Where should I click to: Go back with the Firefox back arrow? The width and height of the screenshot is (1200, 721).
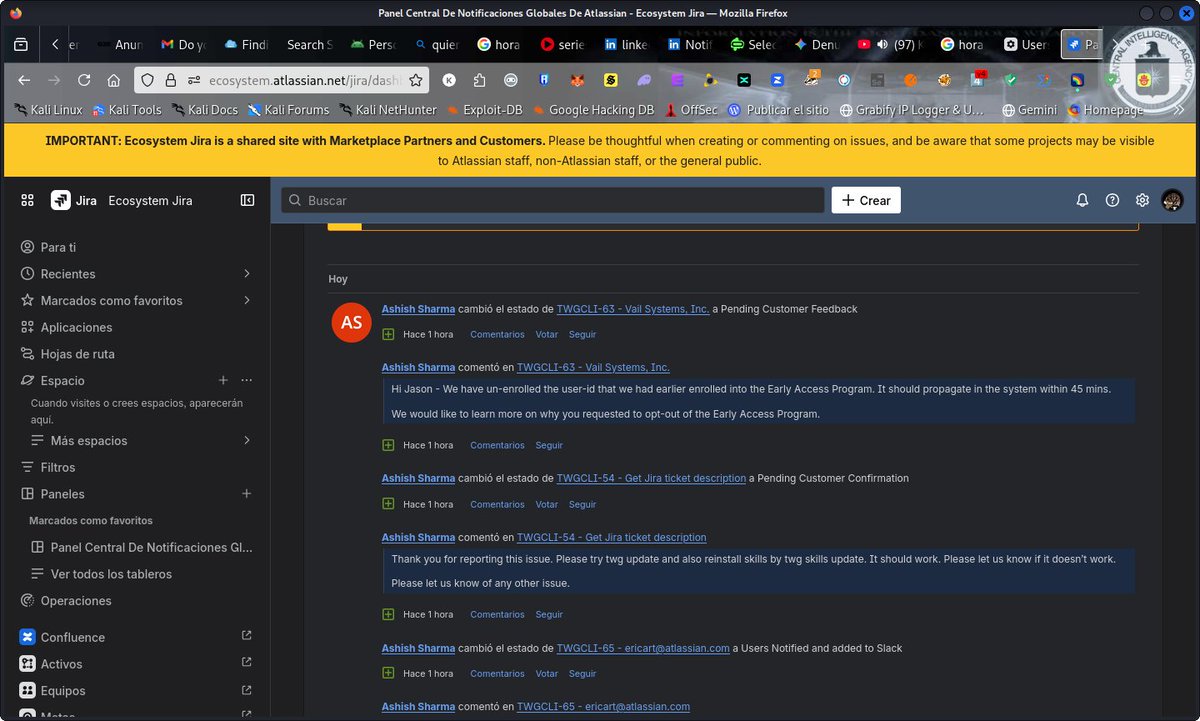tap(24, 80)
